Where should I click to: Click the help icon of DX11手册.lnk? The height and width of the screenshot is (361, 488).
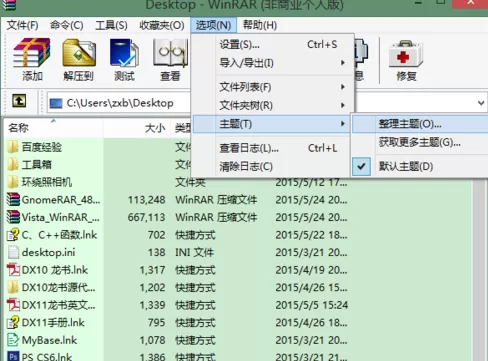click(13, 322)
